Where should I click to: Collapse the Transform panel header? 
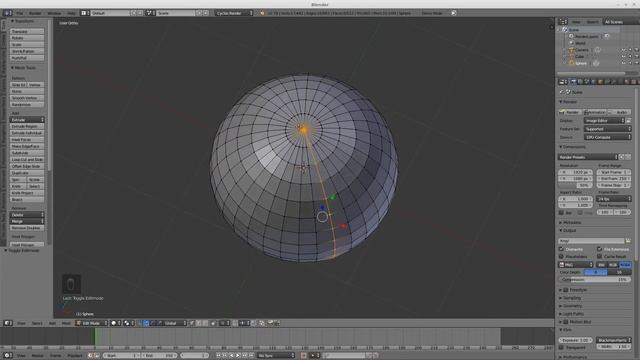[24, 21]
